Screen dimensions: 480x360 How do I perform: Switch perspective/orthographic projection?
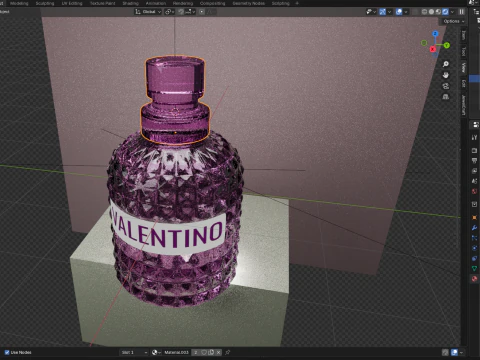(446, 97)
